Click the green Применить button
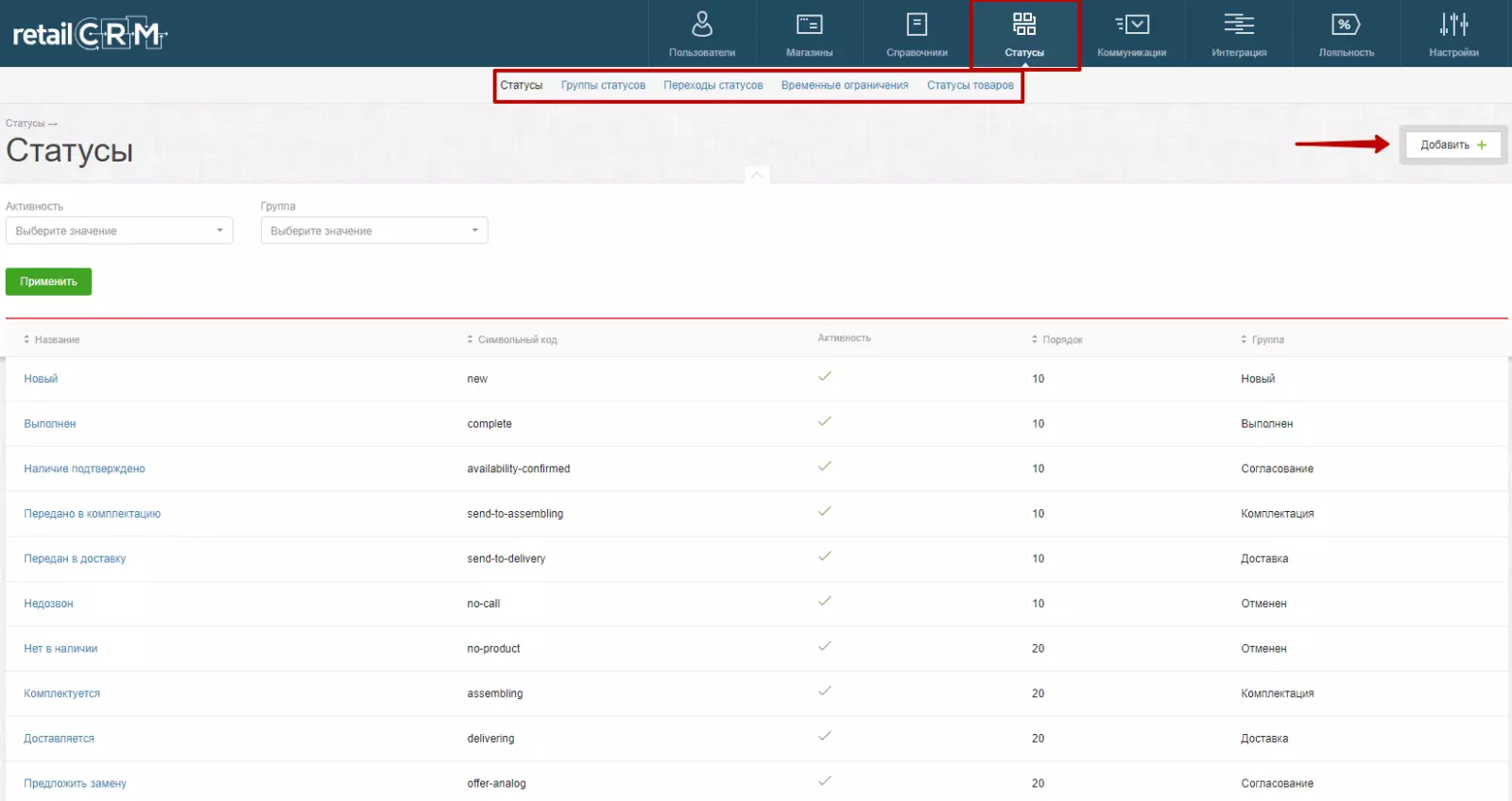This screenshot has height=801, width=1512. pos(48,281)
